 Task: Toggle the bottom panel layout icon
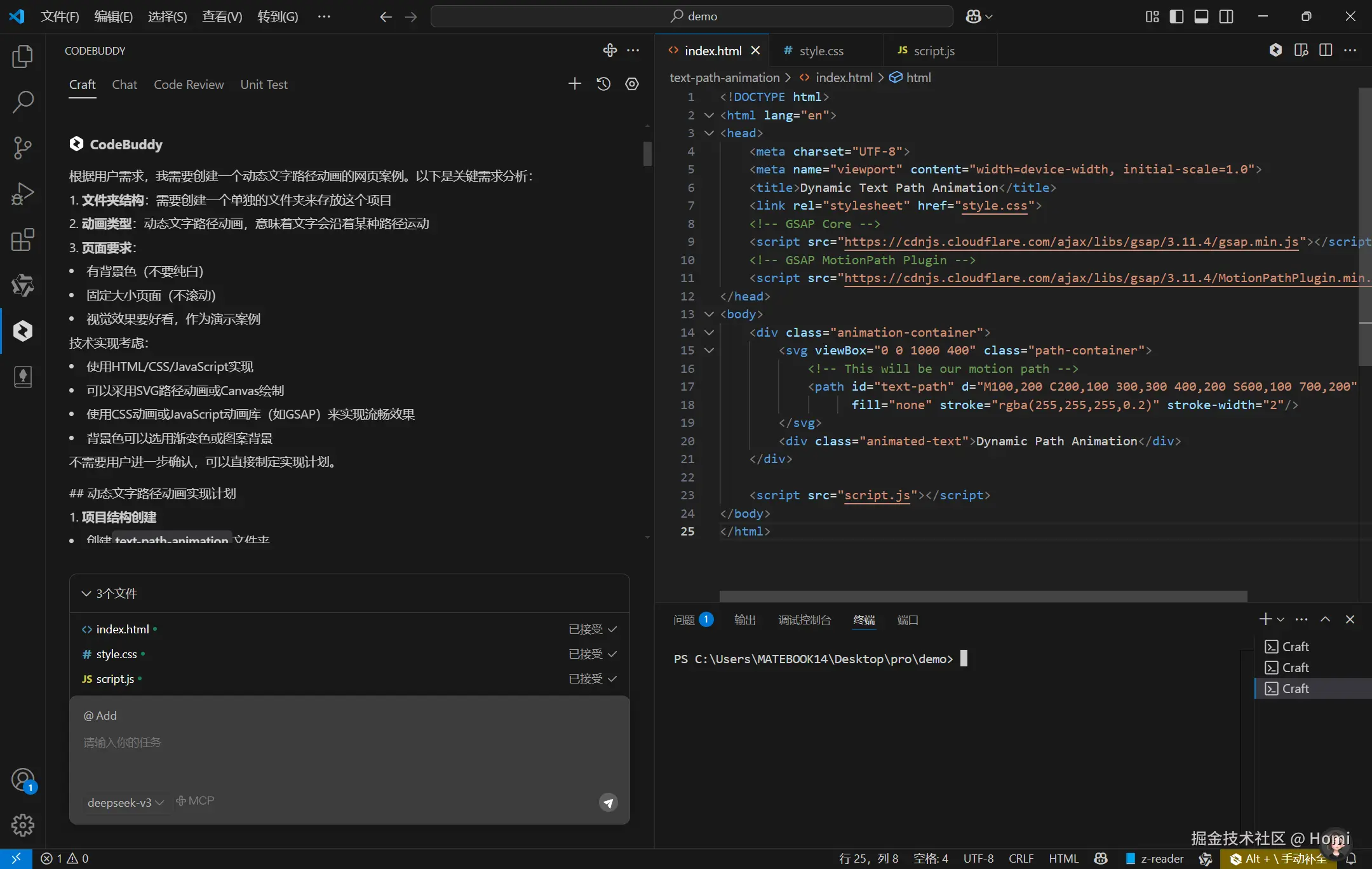[x=1201, y=17]
